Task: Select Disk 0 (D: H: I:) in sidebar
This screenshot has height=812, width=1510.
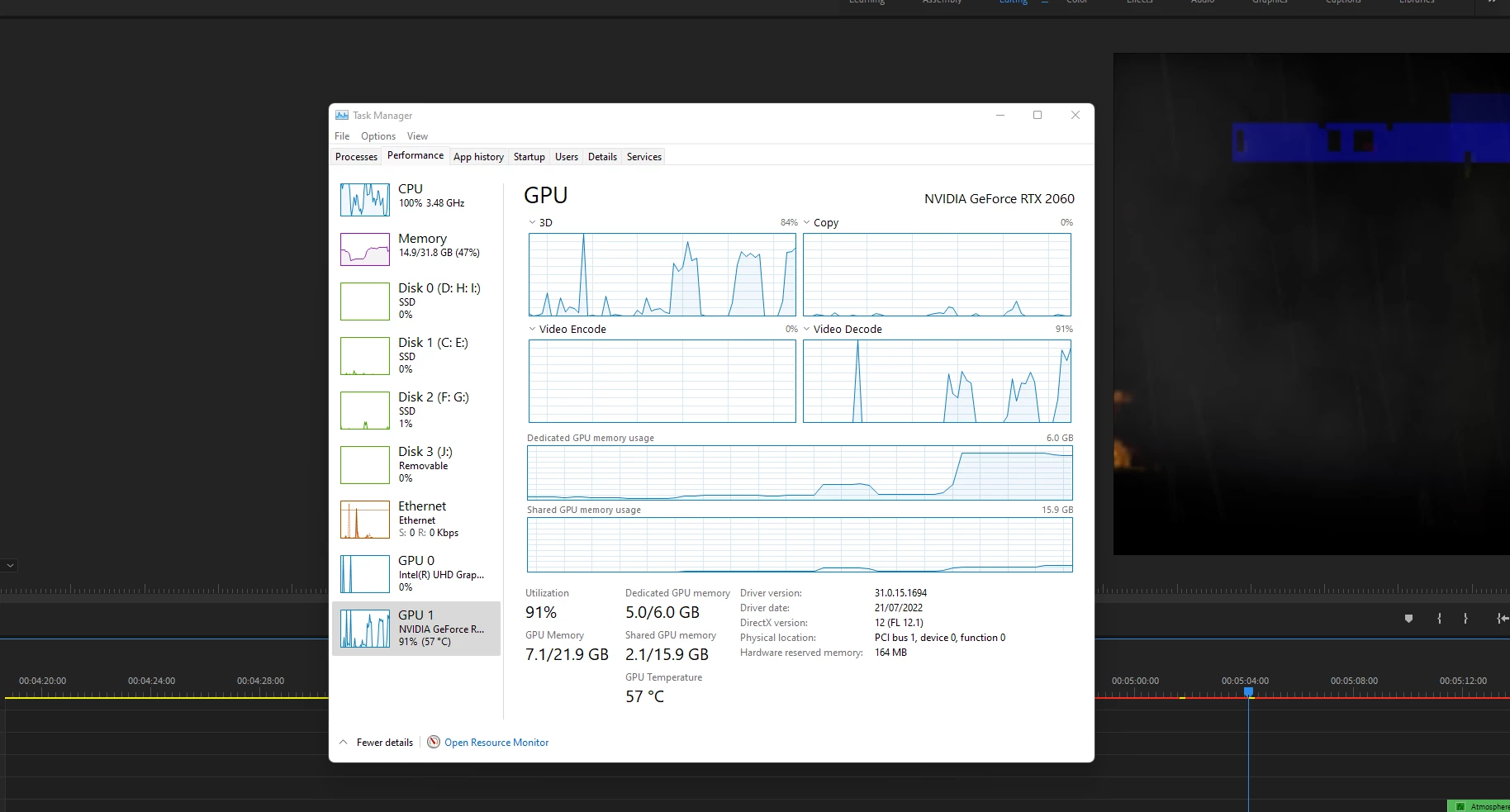Action: click(x=416, y=302)
